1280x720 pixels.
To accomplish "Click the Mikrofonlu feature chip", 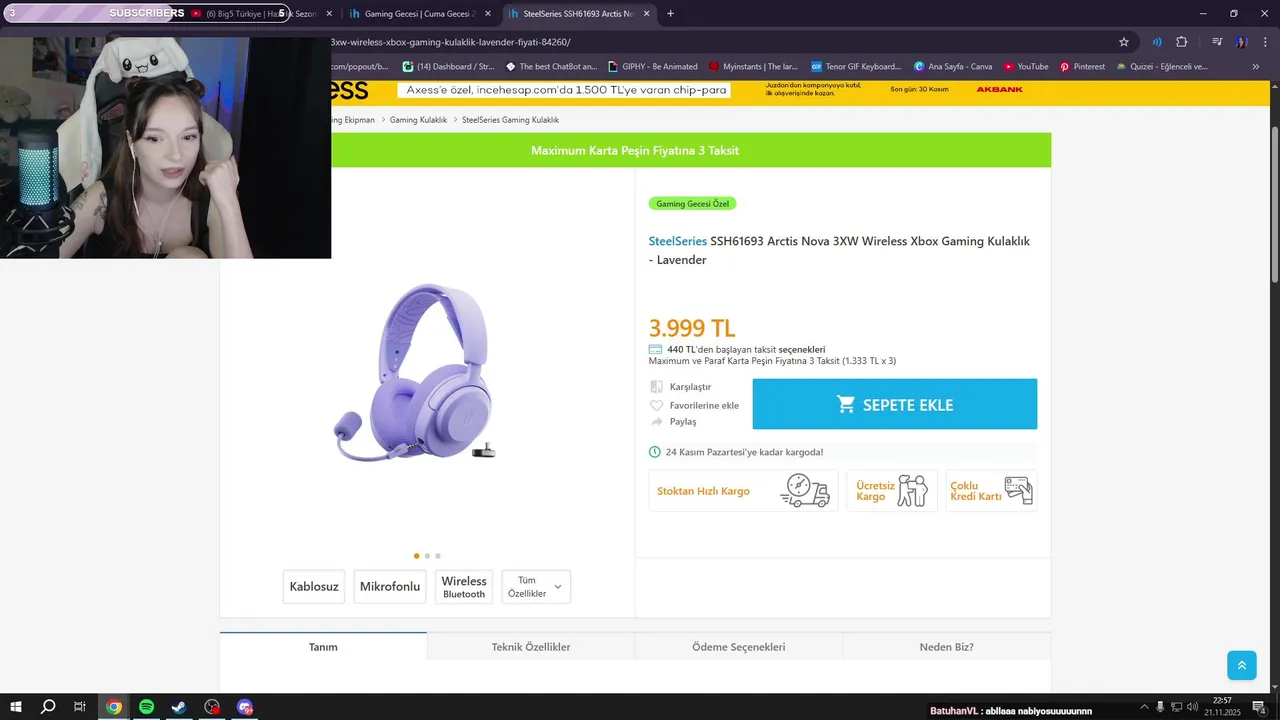I will coord(390,587).
